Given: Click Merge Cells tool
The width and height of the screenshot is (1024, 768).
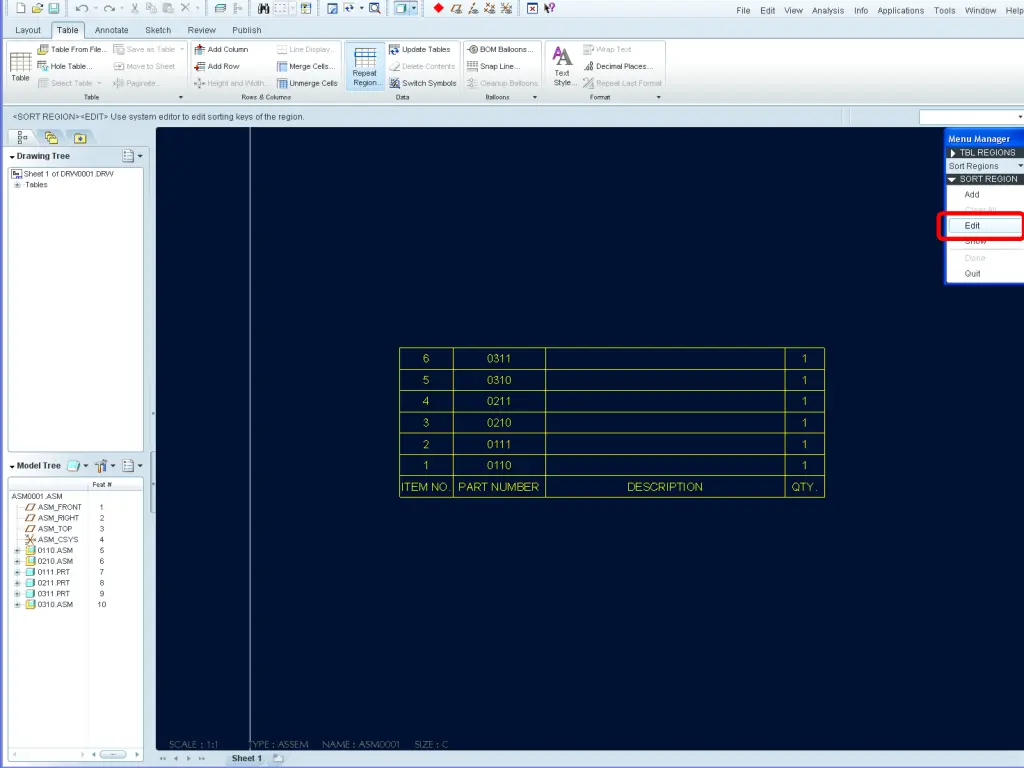Looking at the screenshot, I should coord(306,66).
